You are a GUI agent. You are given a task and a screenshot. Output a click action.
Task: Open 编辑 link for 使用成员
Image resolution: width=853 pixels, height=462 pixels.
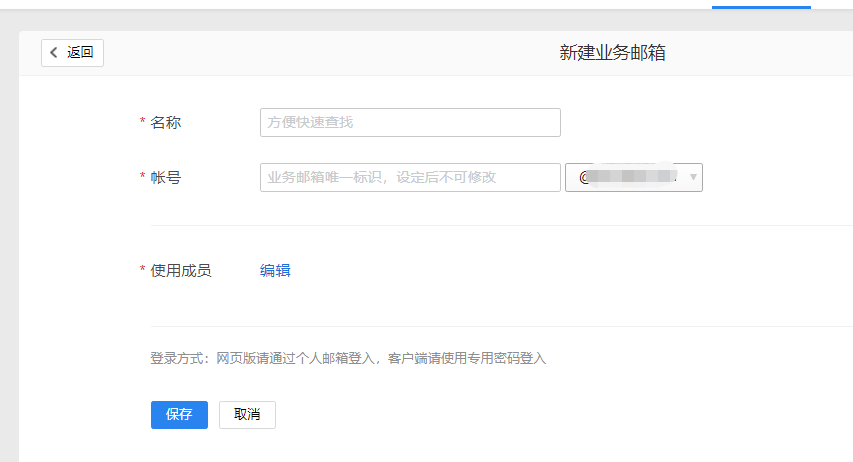pos(275,270)
